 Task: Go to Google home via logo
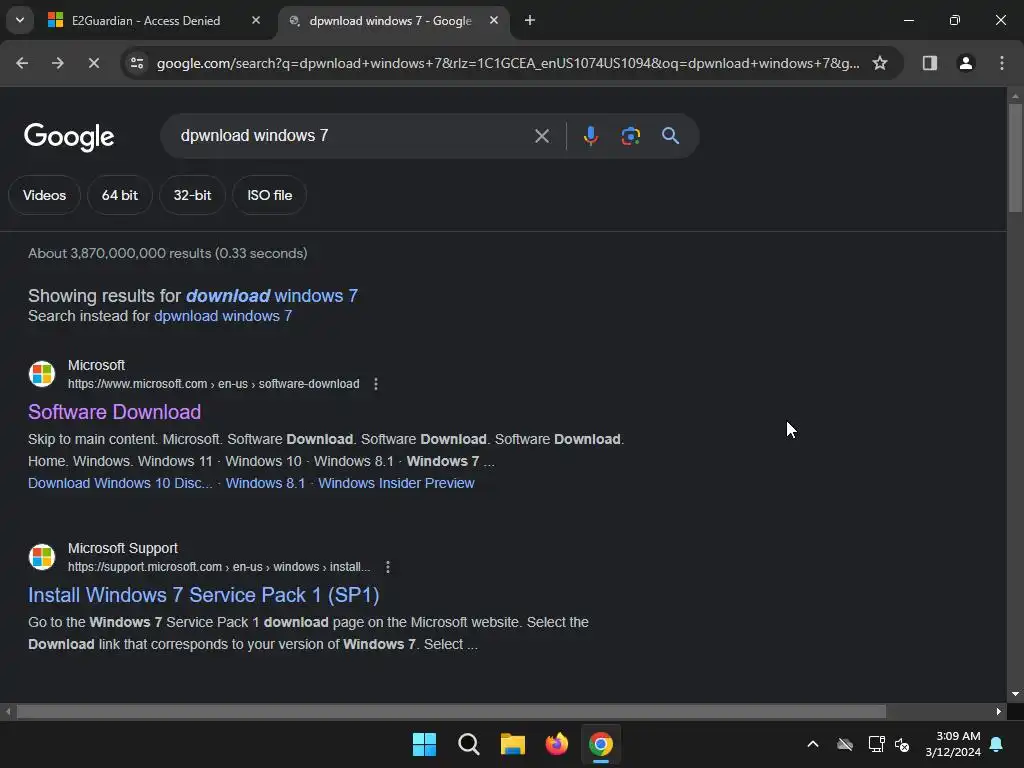point(69,136)
